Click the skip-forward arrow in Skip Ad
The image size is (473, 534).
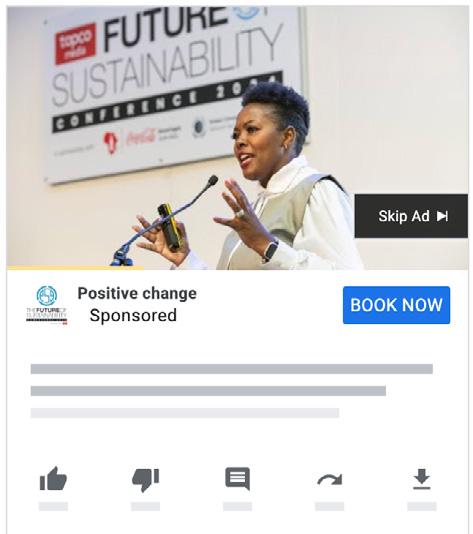coord(442,216)
